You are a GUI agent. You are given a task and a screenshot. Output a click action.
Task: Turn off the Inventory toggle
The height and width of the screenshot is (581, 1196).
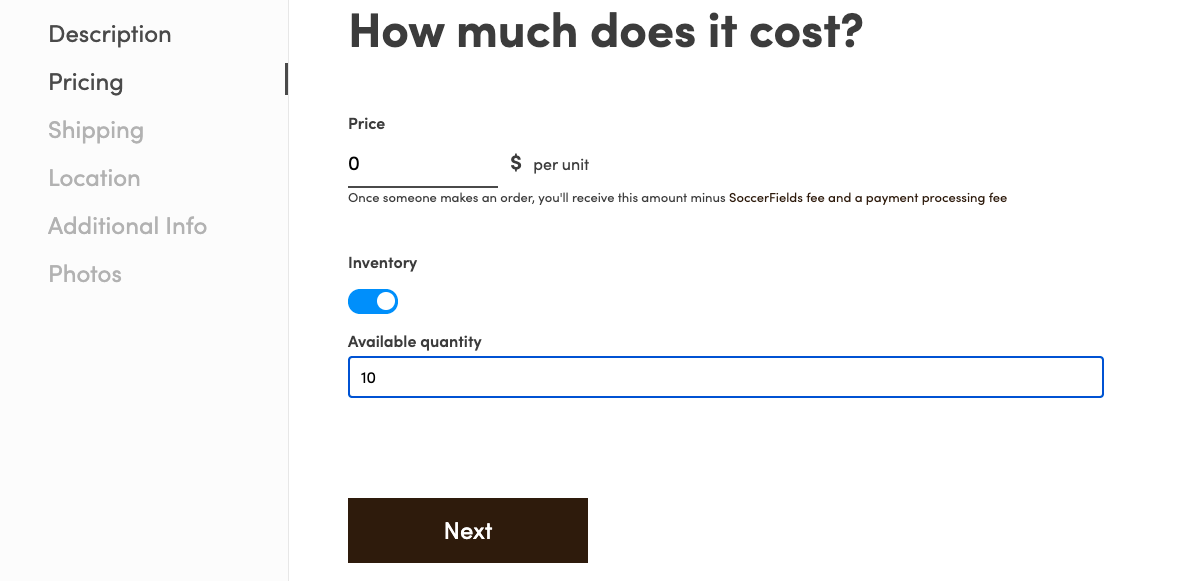coord(373,302)
